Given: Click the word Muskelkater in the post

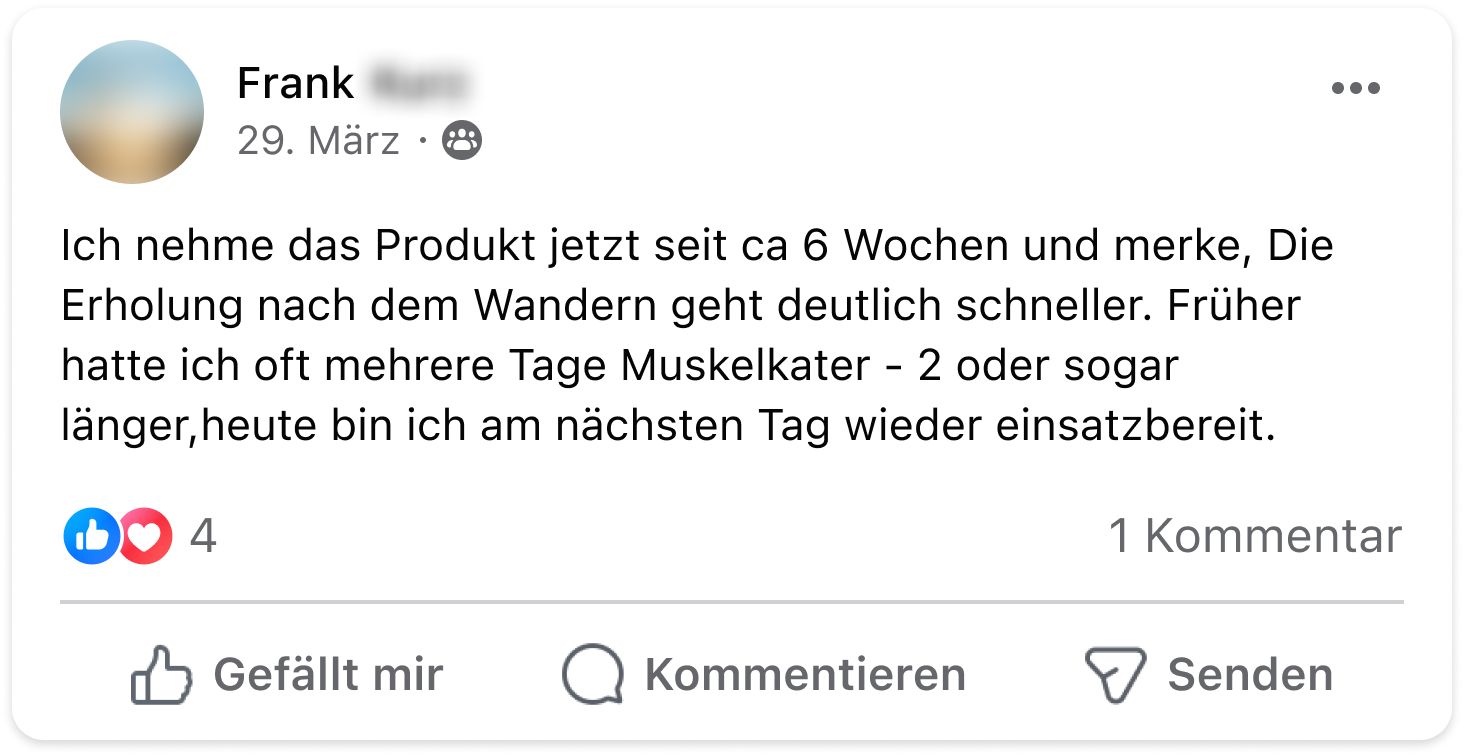Looking at the screenshot, I should (745, 366).
